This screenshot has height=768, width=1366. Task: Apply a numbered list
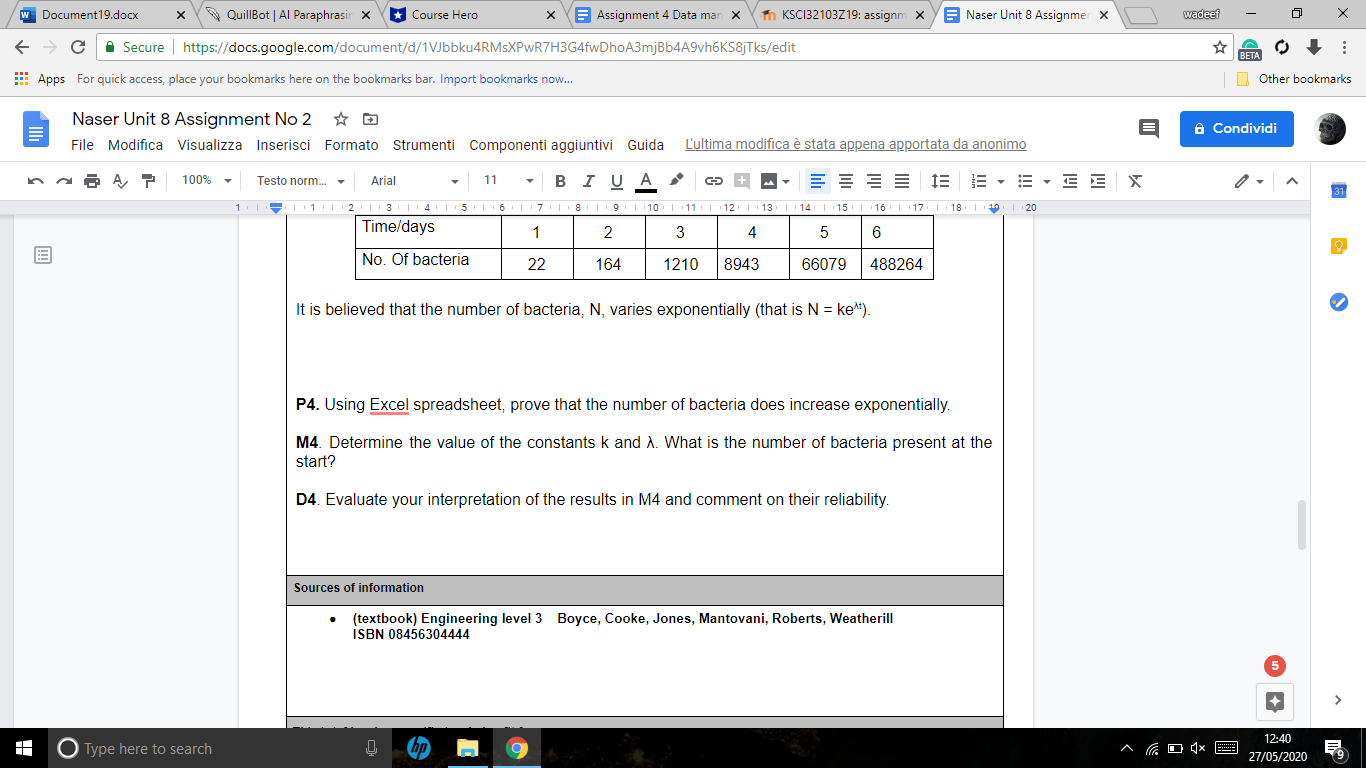pos(978,181)
